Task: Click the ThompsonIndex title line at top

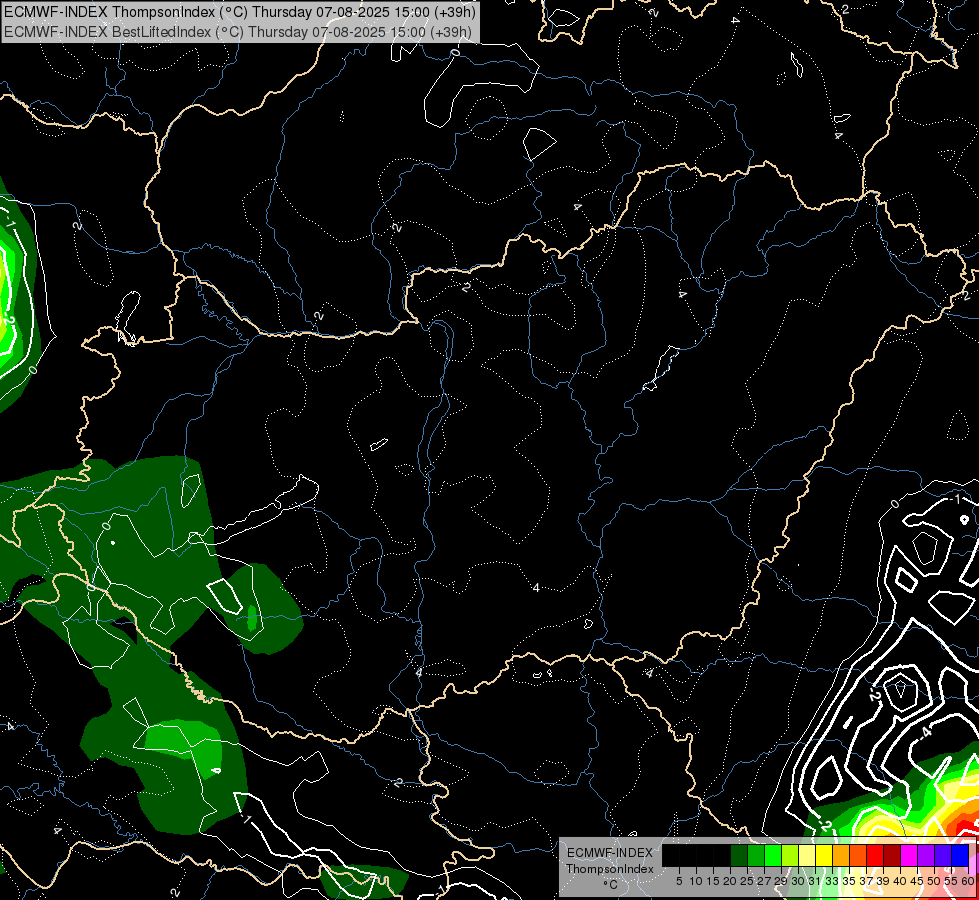Action: pyautogui.click(x=240, y=12)
